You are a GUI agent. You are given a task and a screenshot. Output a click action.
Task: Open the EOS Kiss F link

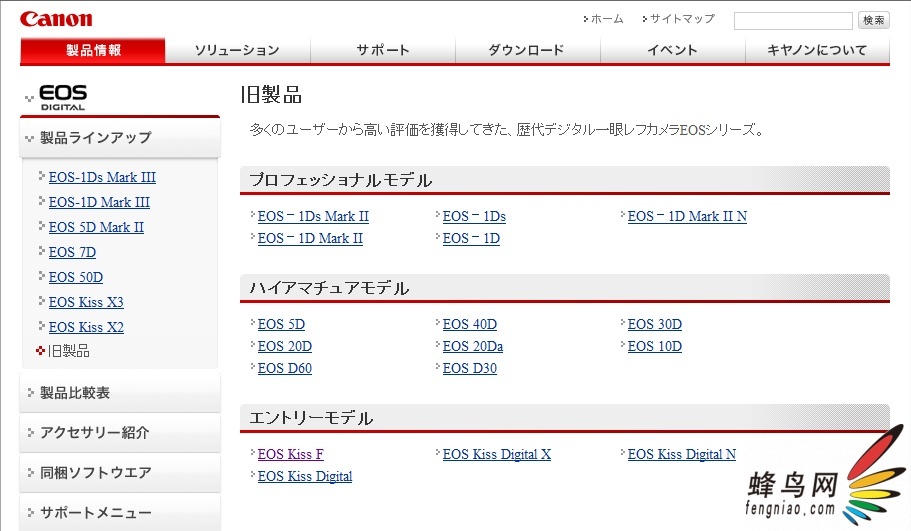(x=290, y=454)
